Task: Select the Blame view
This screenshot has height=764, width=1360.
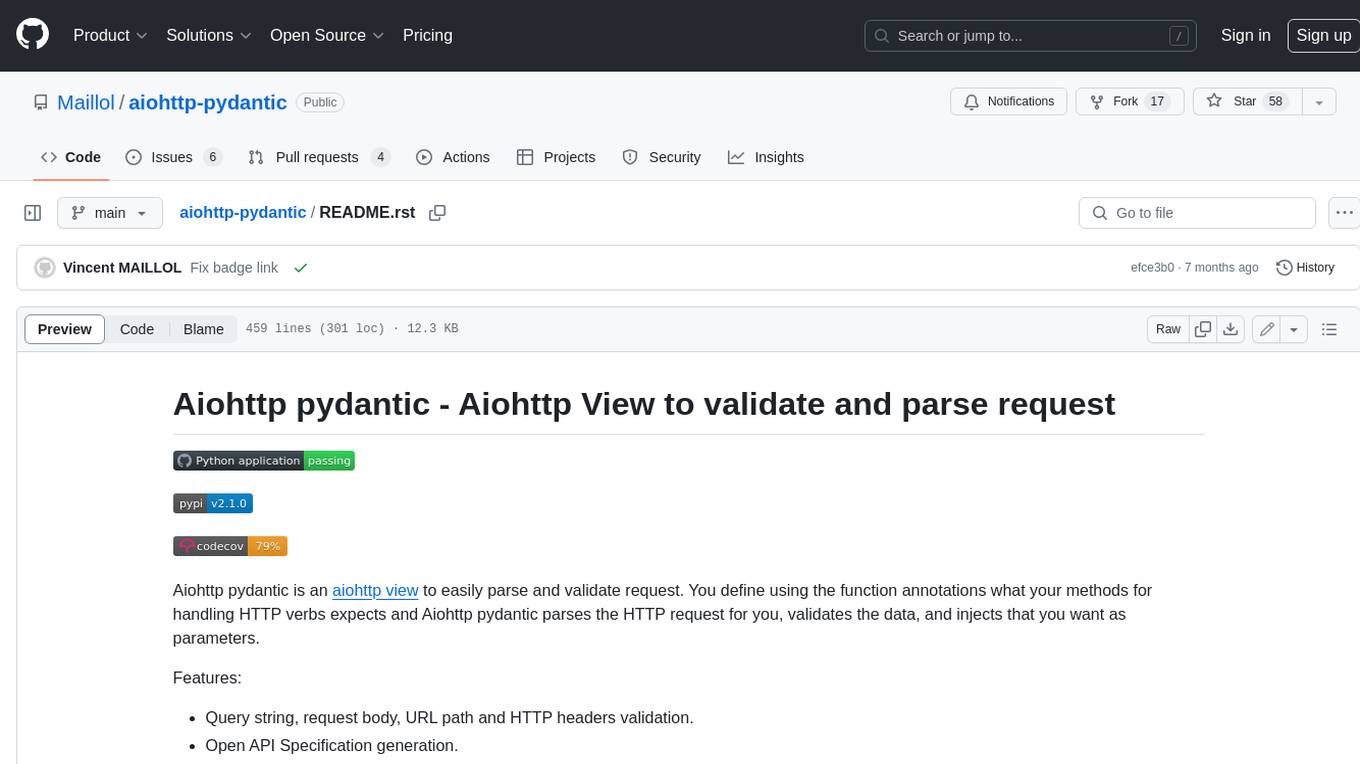Action: pos(203,329)
